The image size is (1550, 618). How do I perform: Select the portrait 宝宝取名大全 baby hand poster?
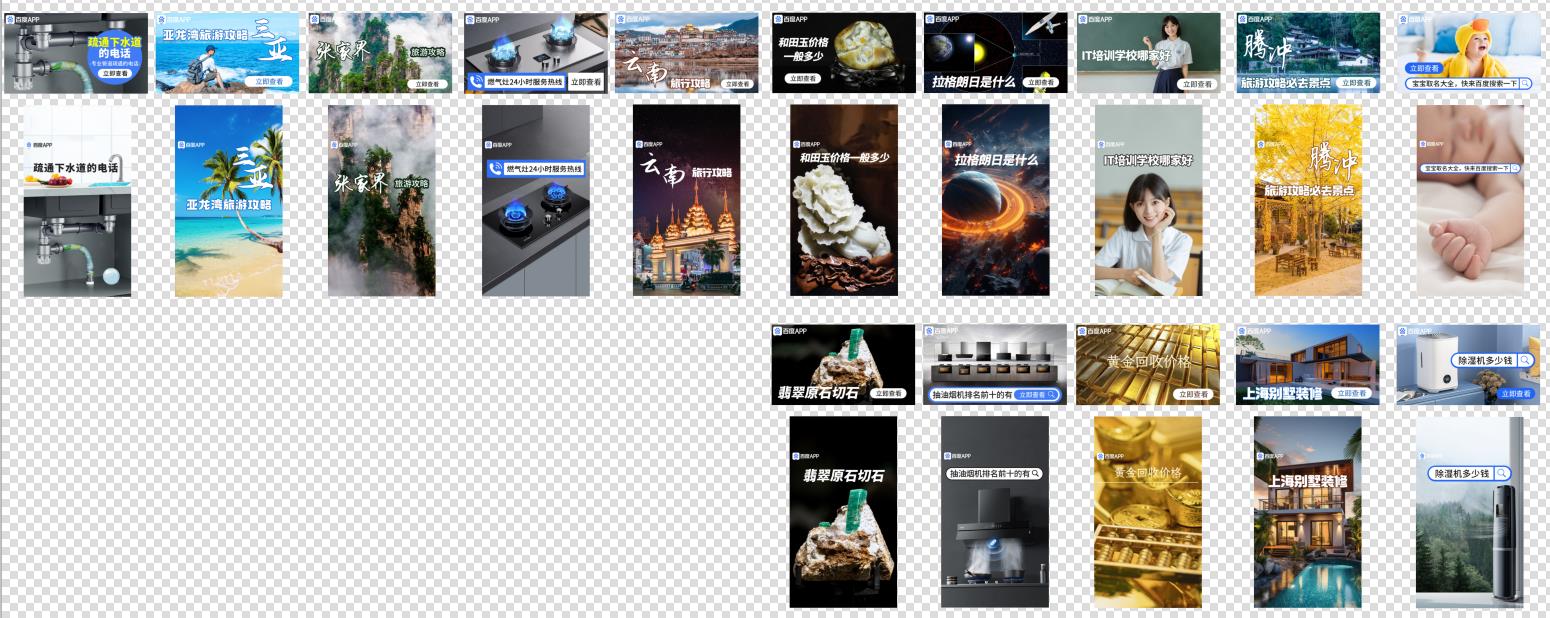[x=1470, y=201]
